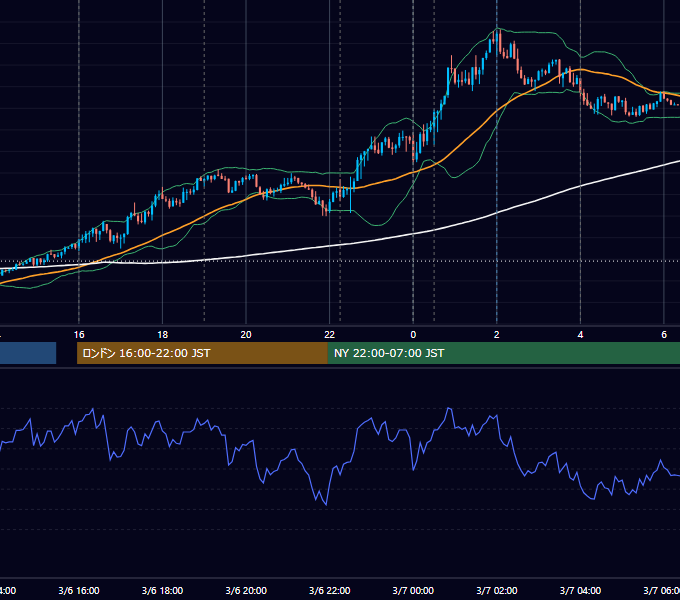Image resolution: width=680 pixels, height=600 pixels.
Task: Click the 0 hour label on the upper axis
Action: pyautogui.click(x=413, y=335)
